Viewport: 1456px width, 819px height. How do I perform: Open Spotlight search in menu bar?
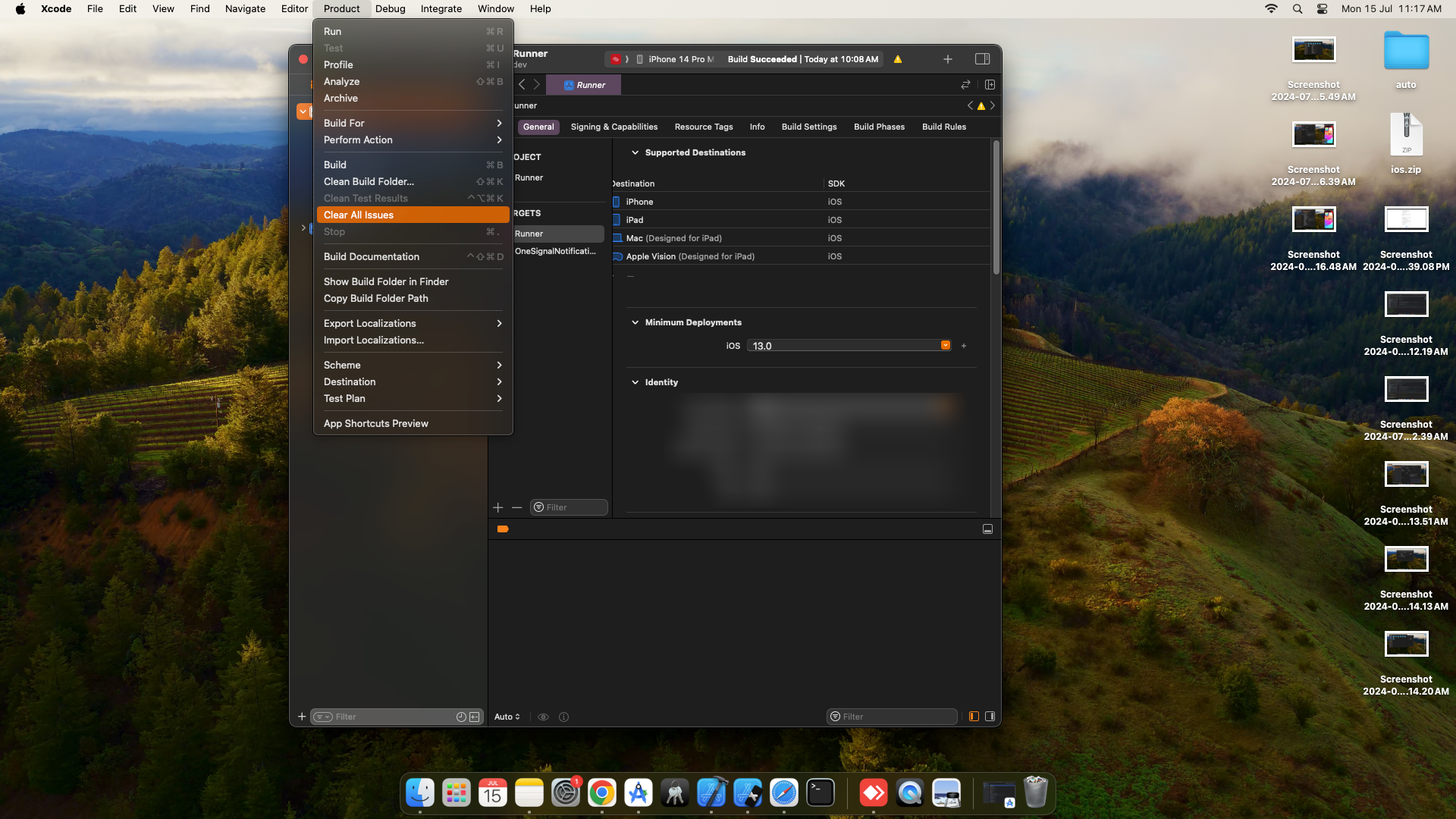(1297, 9)
